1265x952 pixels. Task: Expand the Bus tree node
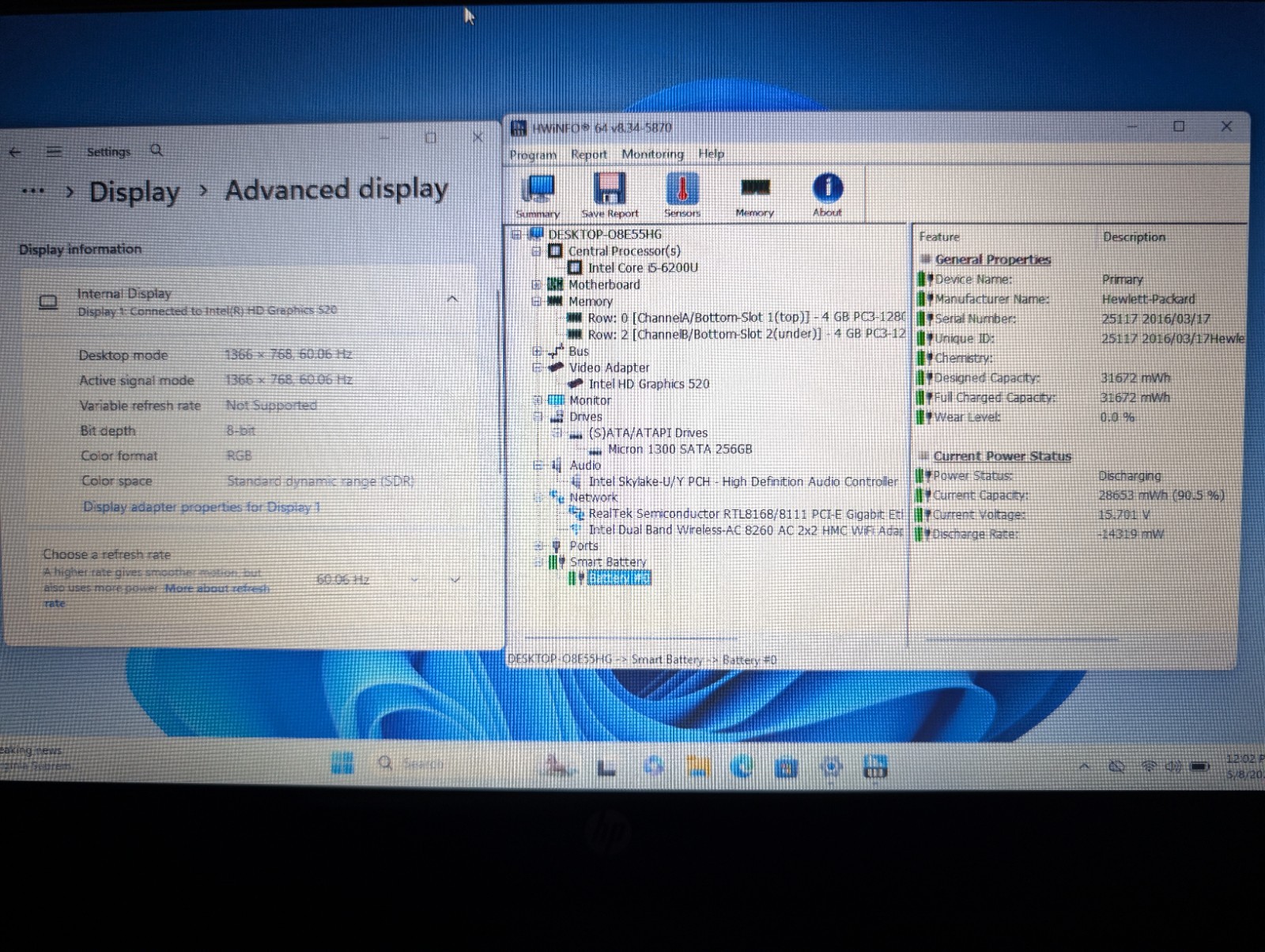tap(537, 351)
